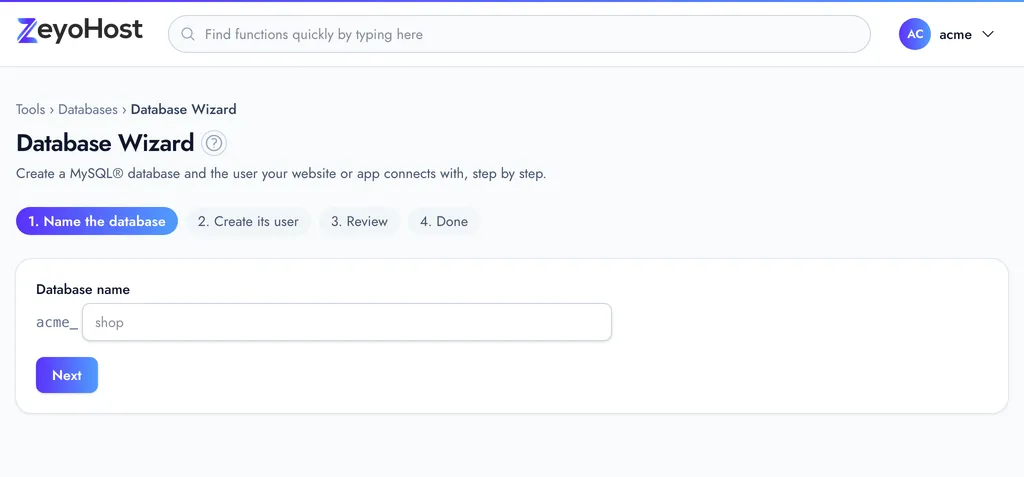Image resolution: width=1024 pixels, height=477 pixels.
Task: Click the acme_ prefix text
Action: coord(57,322)
